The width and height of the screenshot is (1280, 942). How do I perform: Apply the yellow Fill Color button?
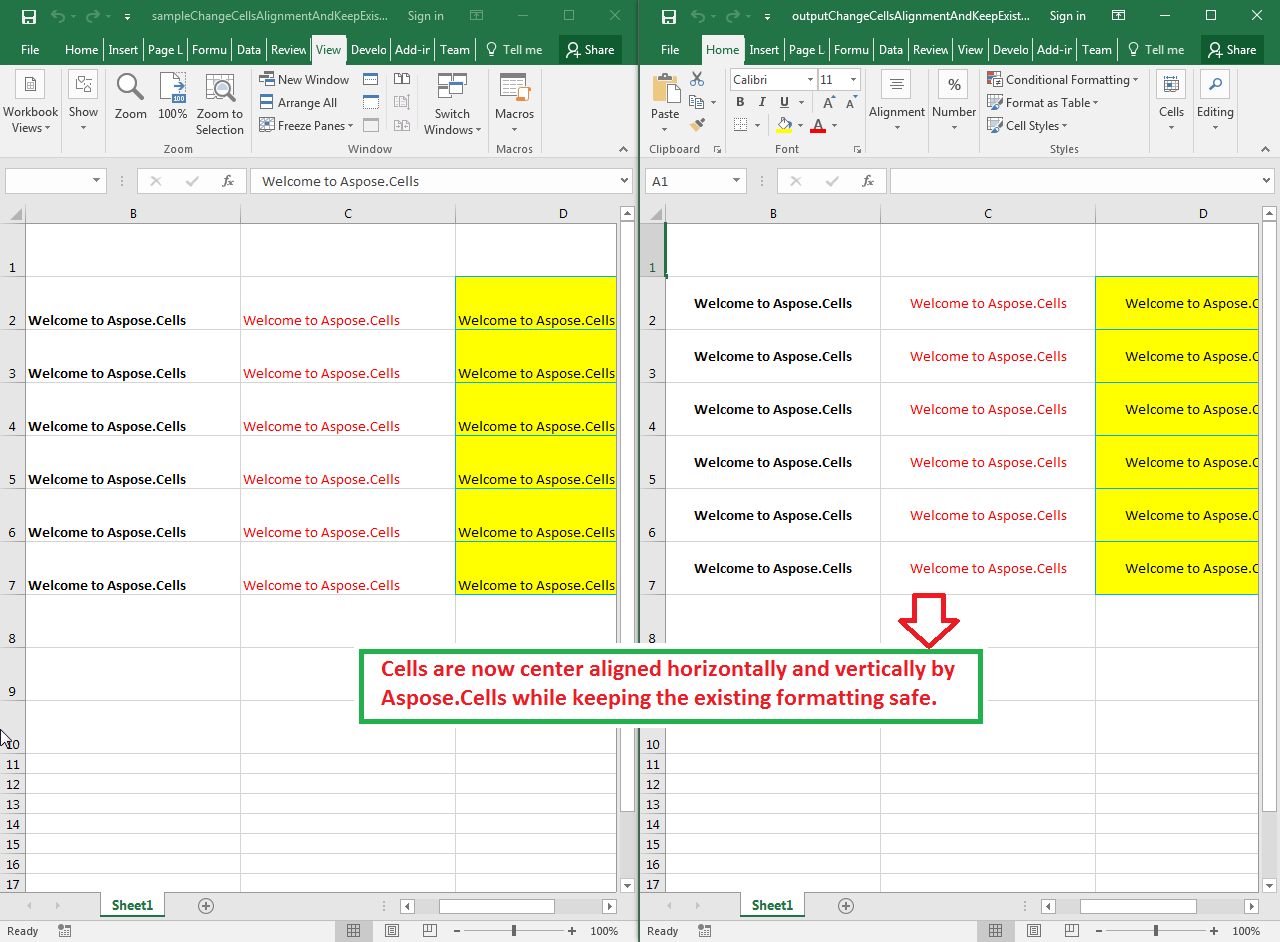coord(783,126)
